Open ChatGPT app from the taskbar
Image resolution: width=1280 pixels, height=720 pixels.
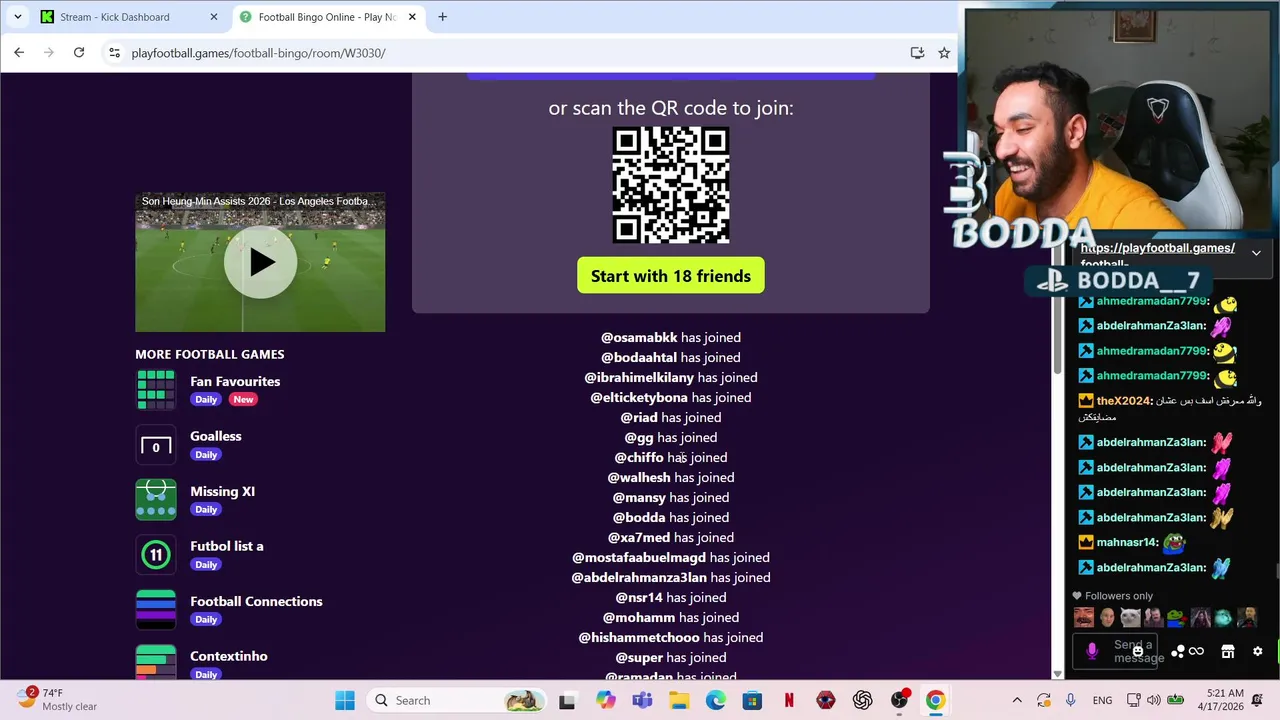point(862,700)
